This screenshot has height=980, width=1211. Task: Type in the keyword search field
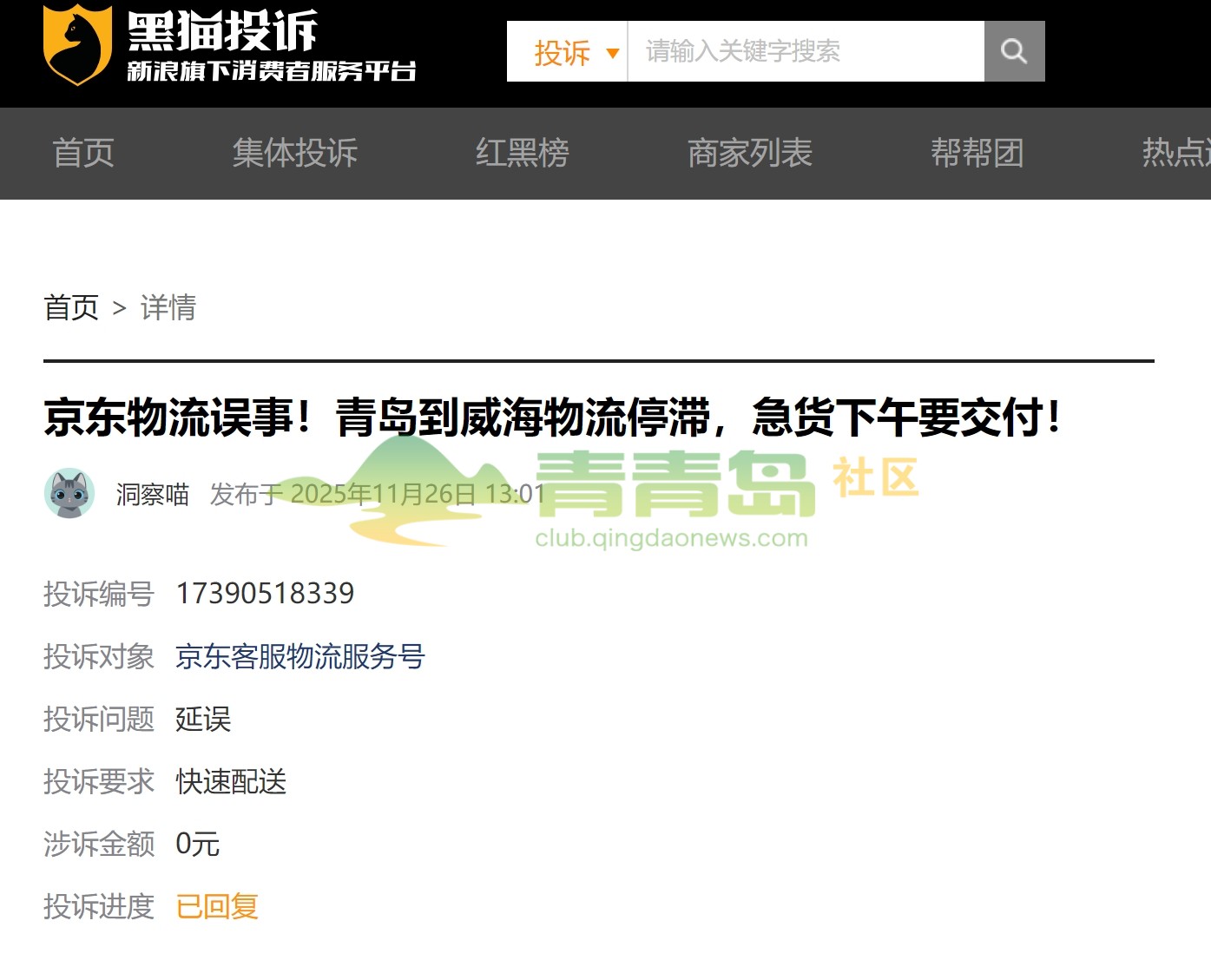[805, 52]
